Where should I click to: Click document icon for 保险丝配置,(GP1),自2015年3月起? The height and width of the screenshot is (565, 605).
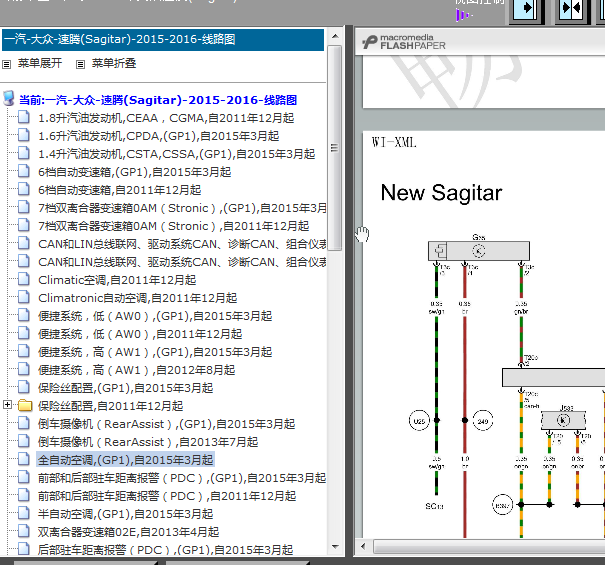(24, 387)
